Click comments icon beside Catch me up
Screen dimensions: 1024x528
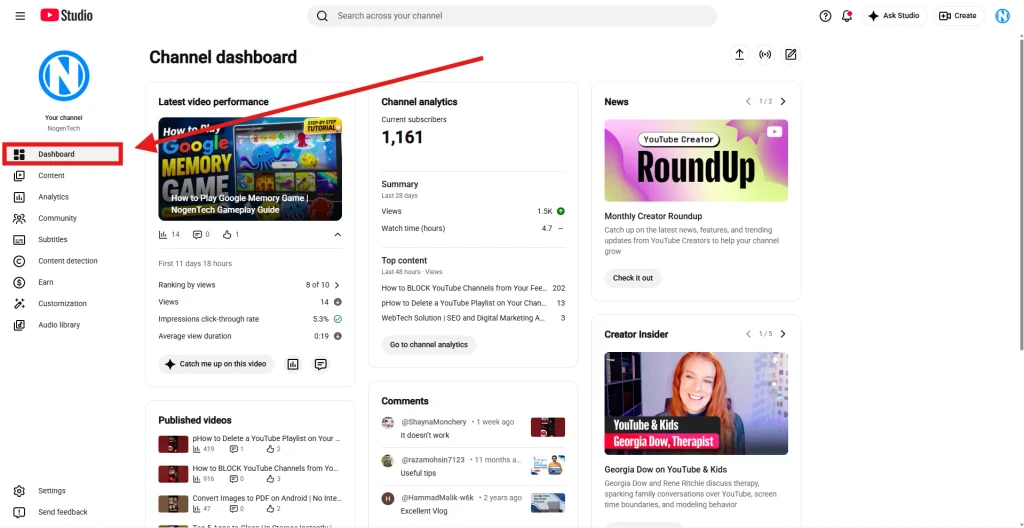pyautogui.click(x=320, y=365)
